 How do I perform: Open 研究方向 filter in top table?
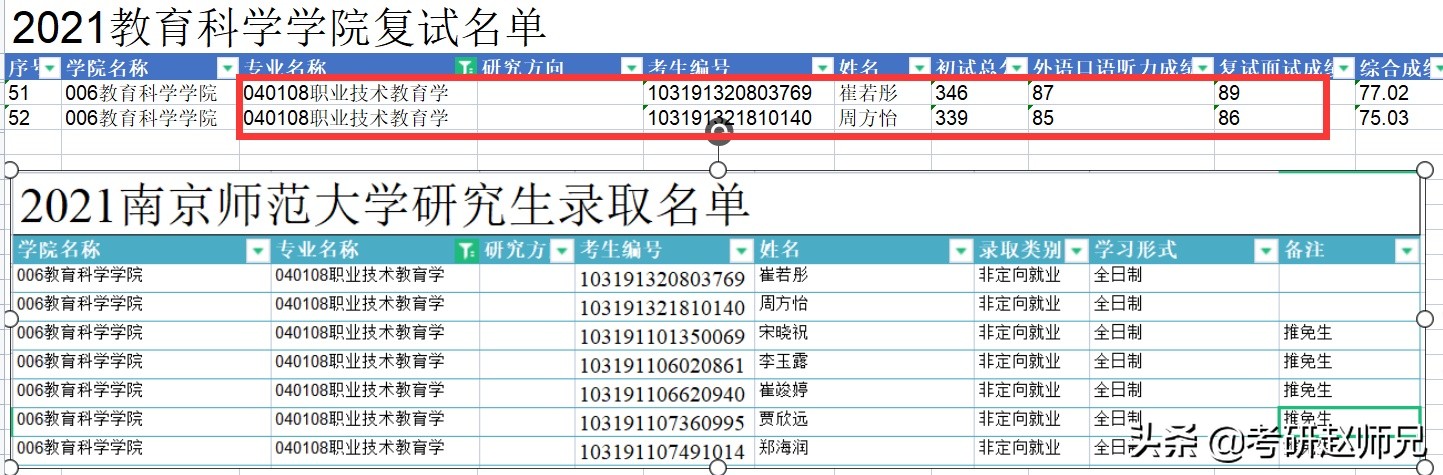pos(631,68)
